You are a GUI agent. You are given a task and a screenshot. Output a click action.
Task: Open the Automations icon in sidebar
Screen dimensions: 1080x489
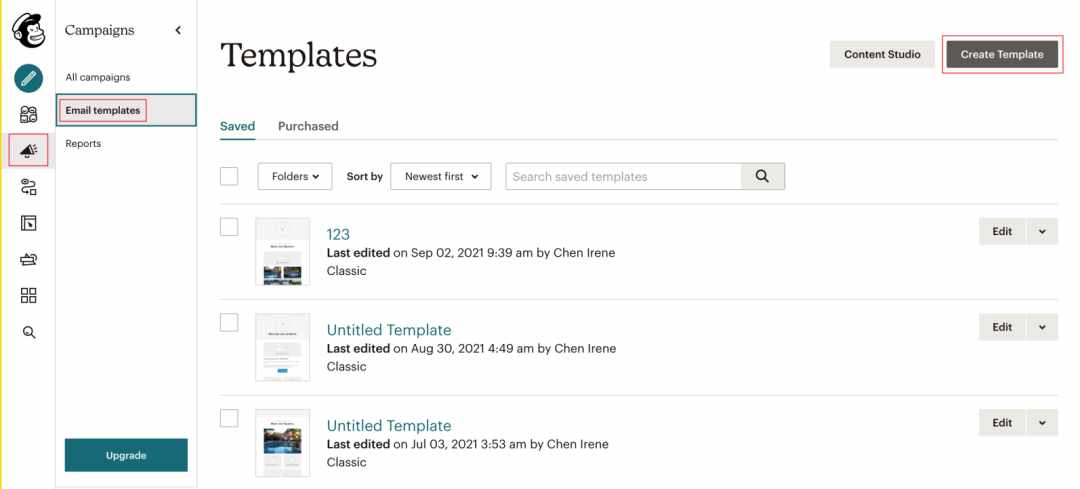[x=28, y=187]
